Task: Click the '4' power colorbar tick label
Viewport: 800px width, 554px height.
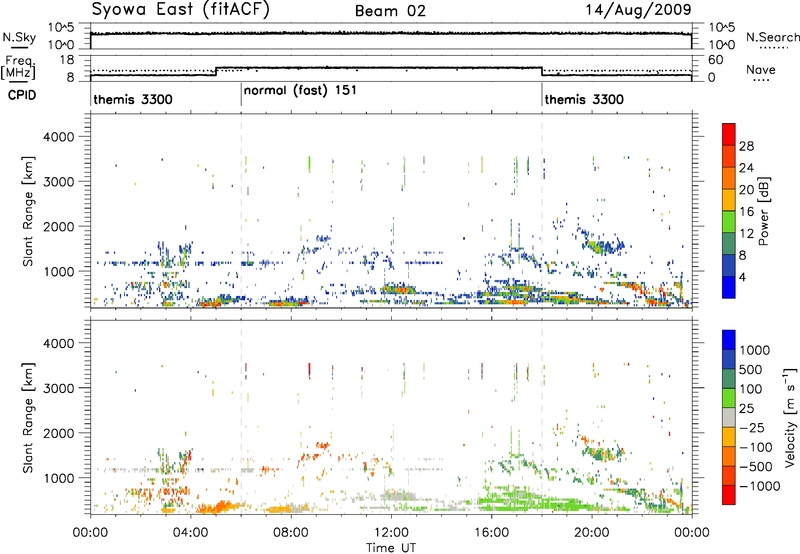Action: click(743, 278)
